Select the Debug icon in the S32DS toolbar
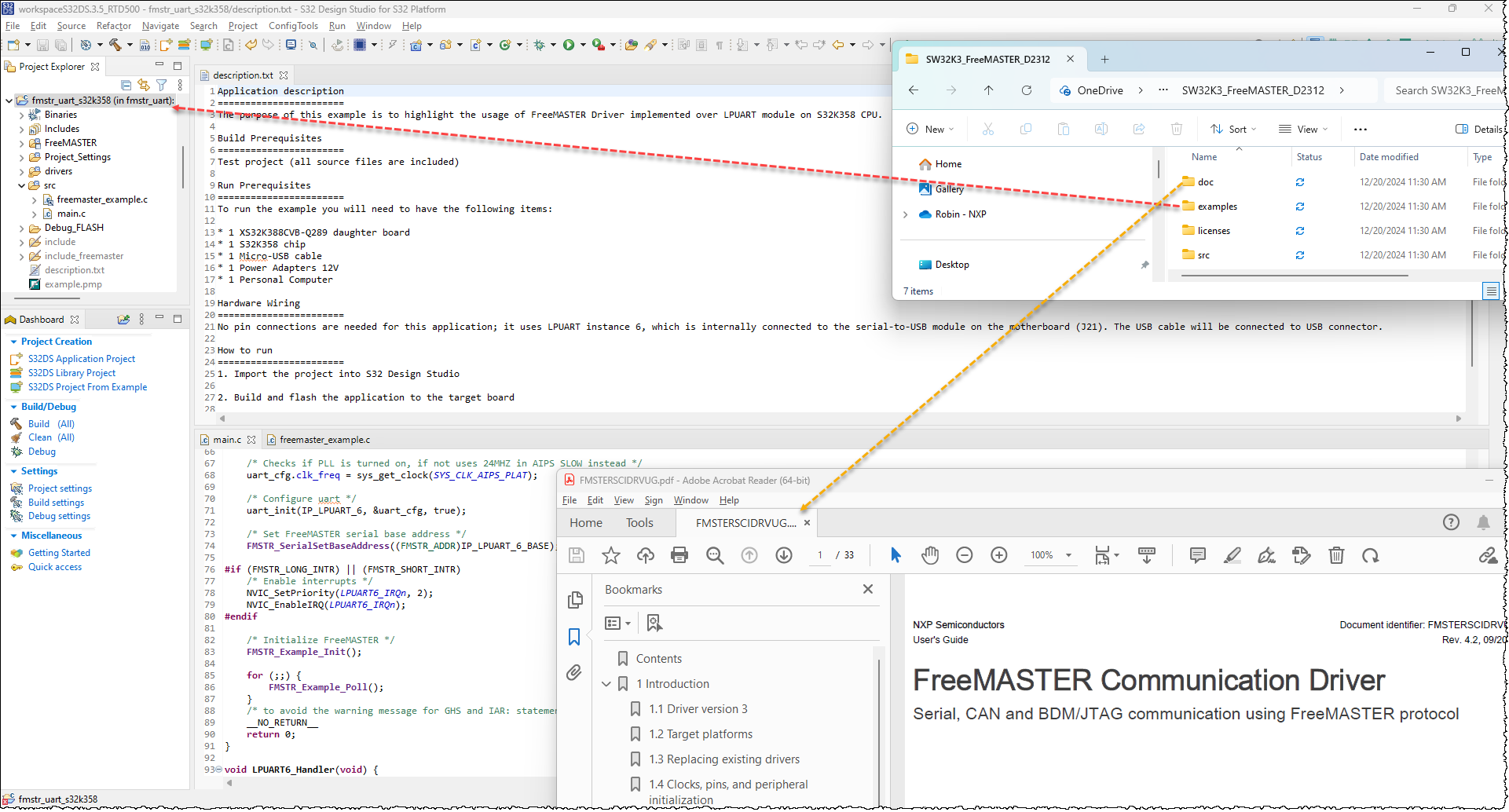 click(540, 45)
